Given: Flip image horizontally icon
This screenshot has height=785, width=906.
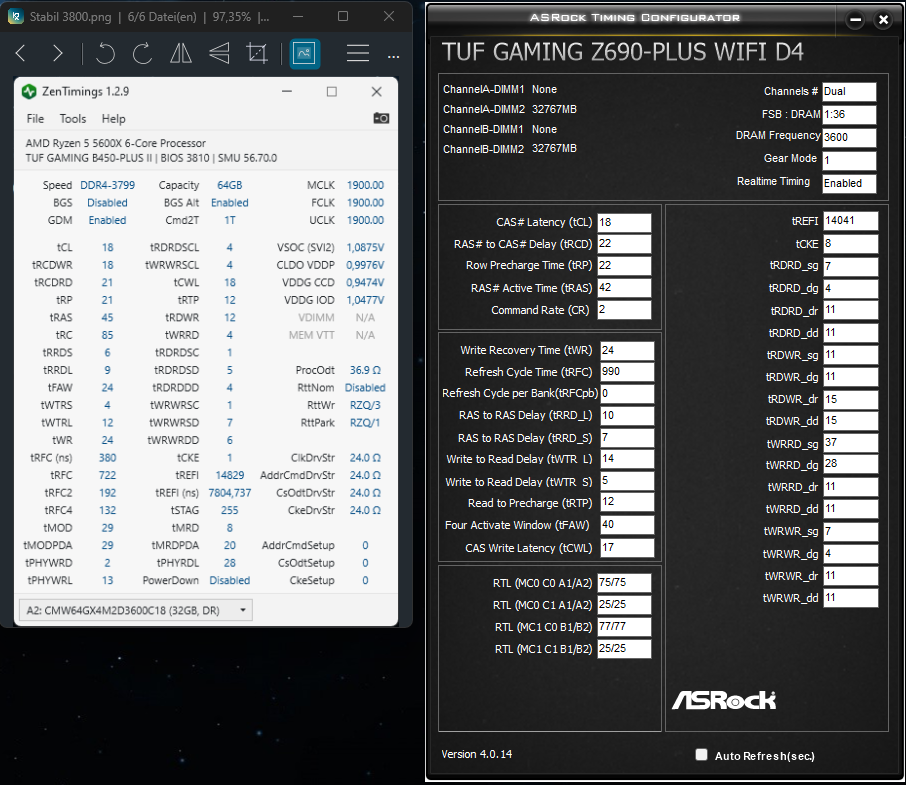Looking at the screenshot, I should [x=181, y=54].
